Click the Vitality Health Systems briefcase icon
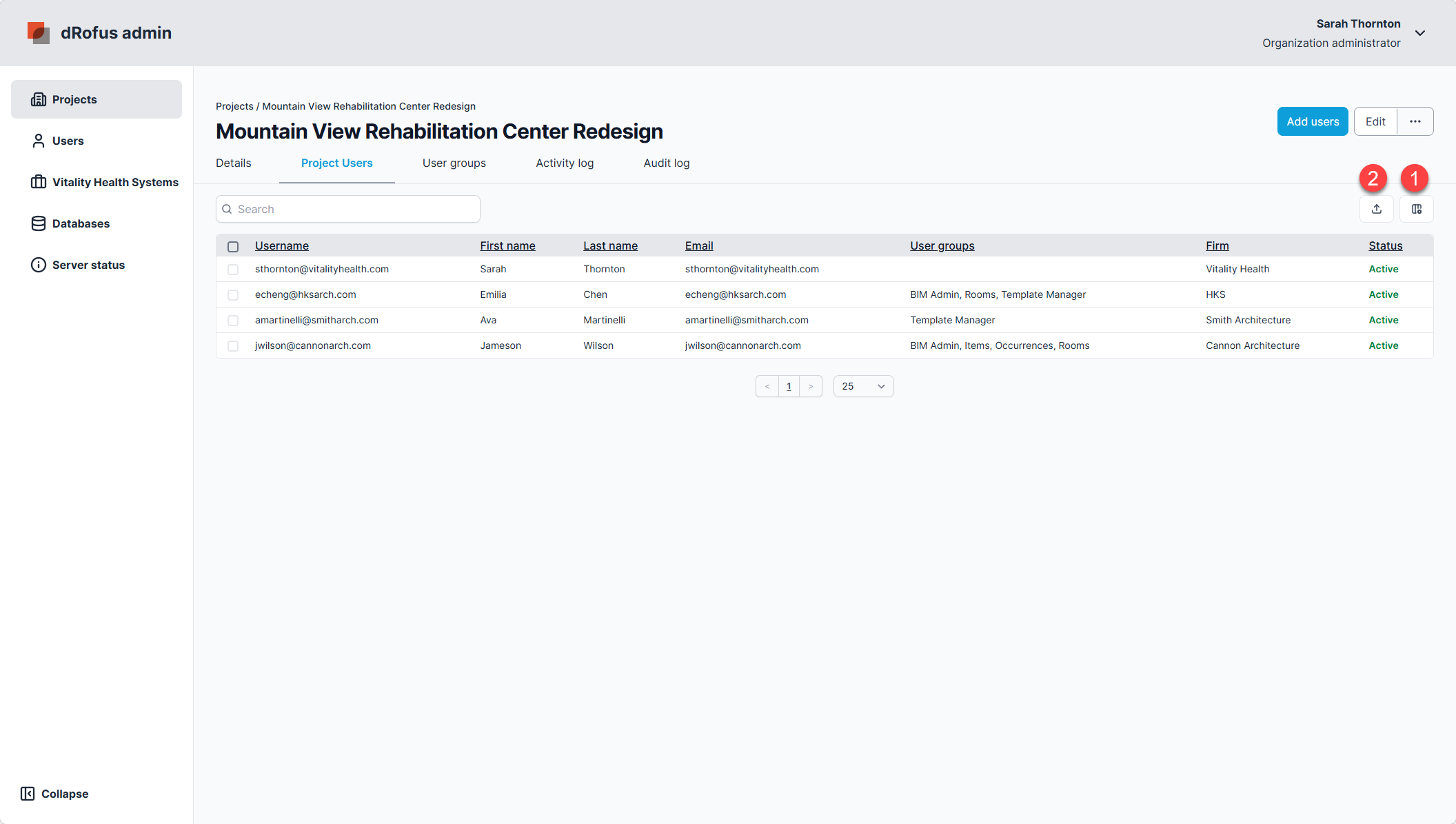Screen dimensions: 1456x824 point(39,182)
